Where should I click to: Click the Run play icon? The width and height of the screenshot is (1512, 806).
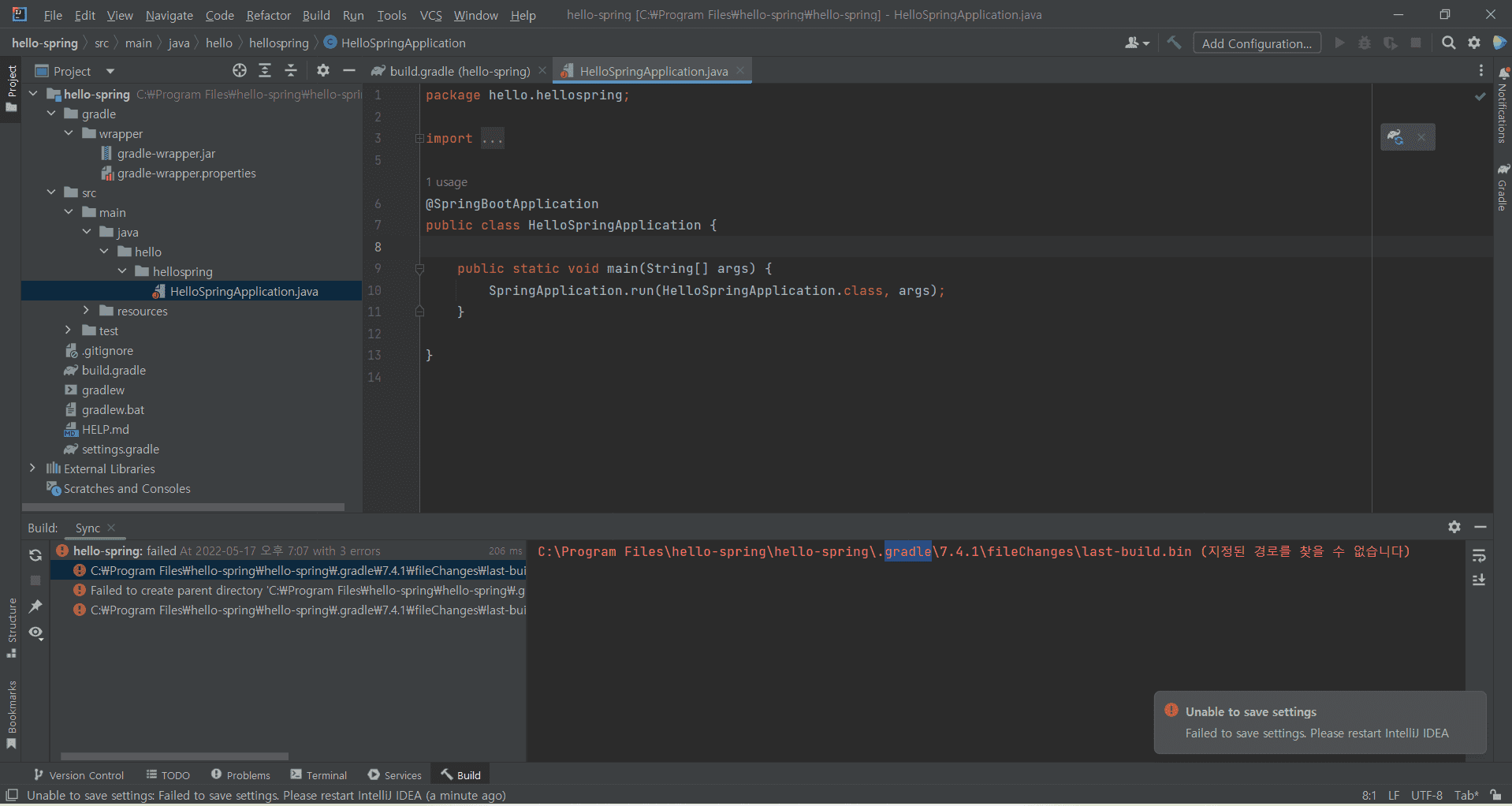[1339, 43]
